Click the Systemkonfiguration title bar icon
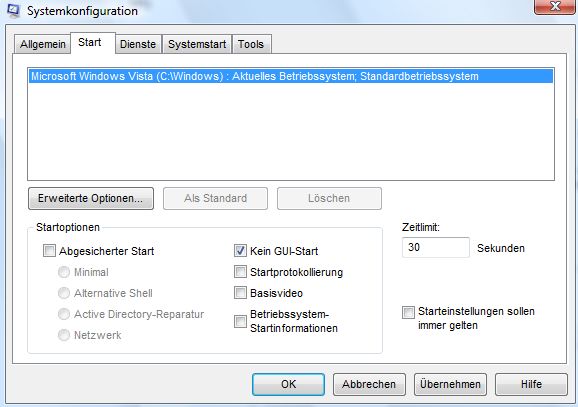 point(13,10)
